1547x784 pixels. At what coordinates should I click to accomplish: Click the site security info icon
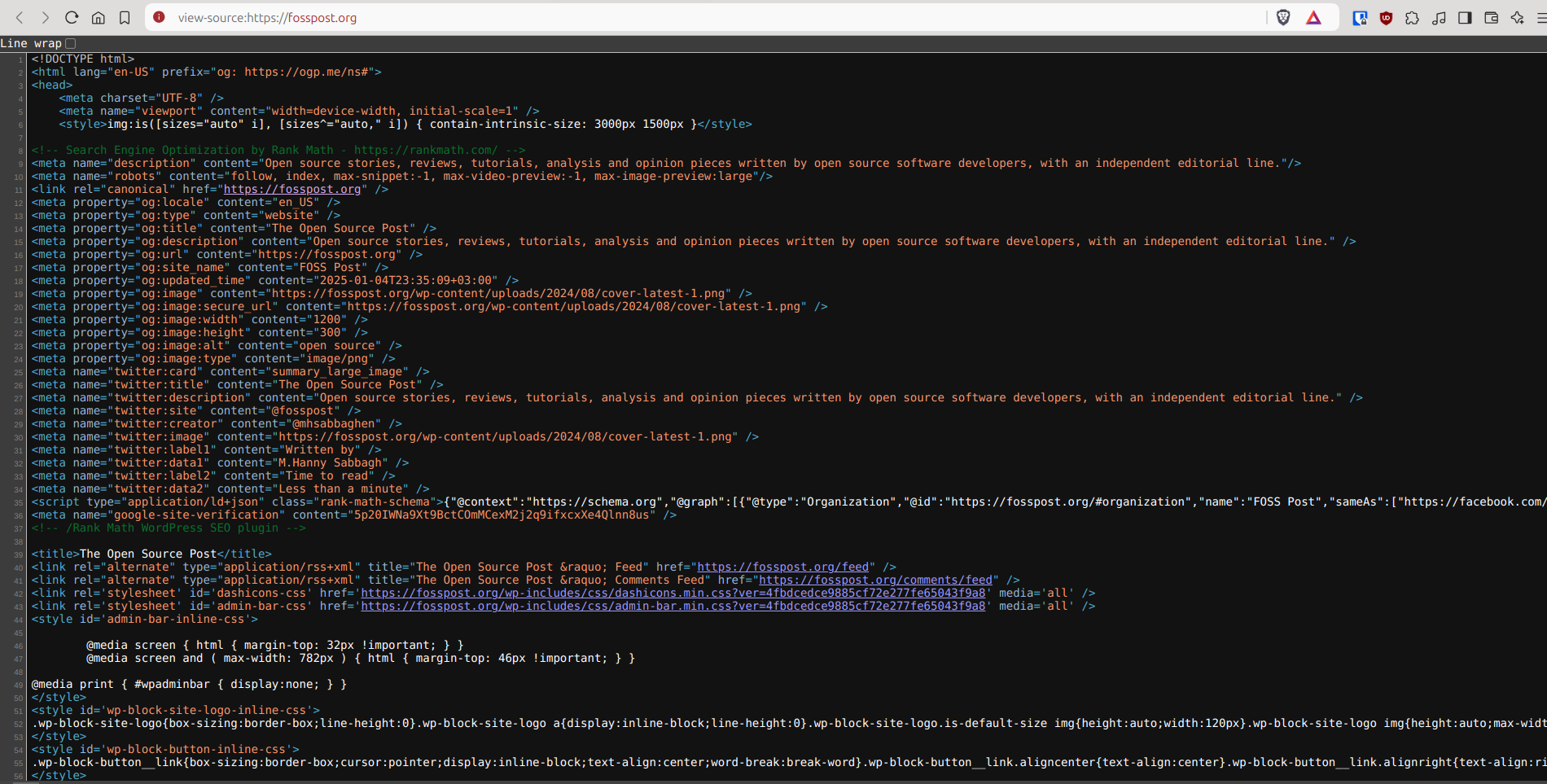(x=160, y=17)
